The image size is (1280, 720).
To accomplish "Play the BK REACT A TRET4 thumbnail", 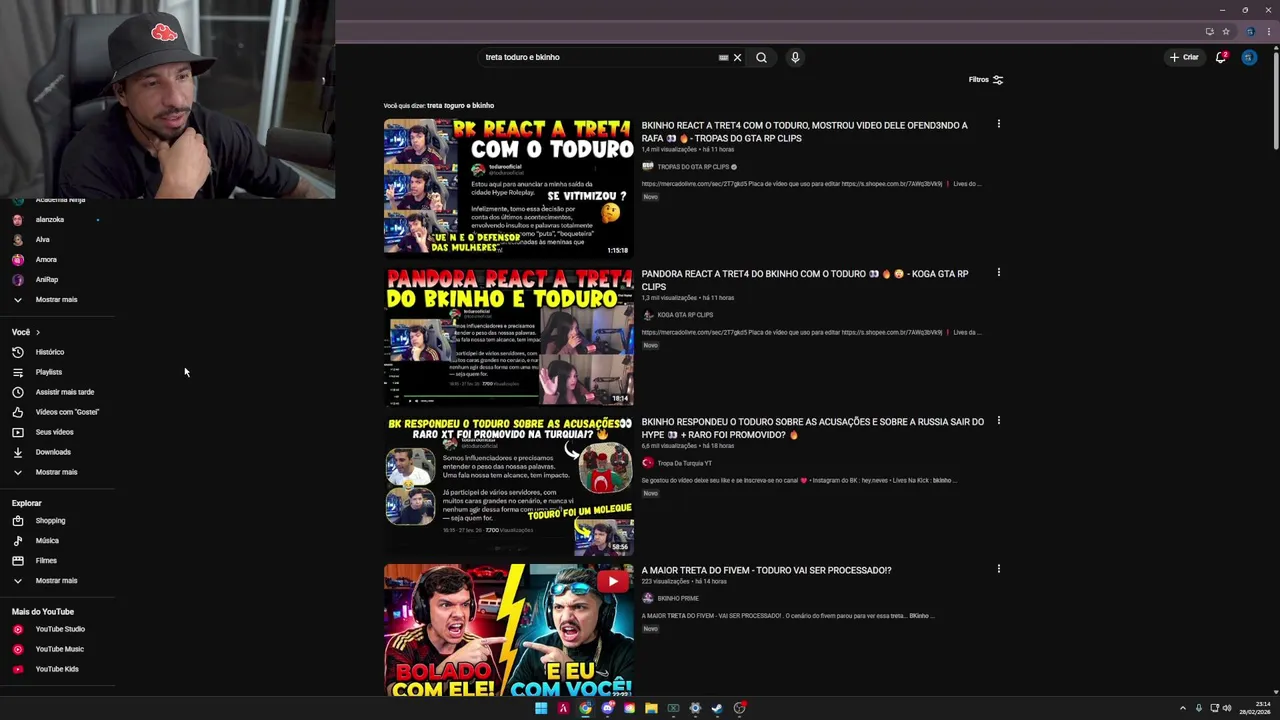I will pos(508,187).
